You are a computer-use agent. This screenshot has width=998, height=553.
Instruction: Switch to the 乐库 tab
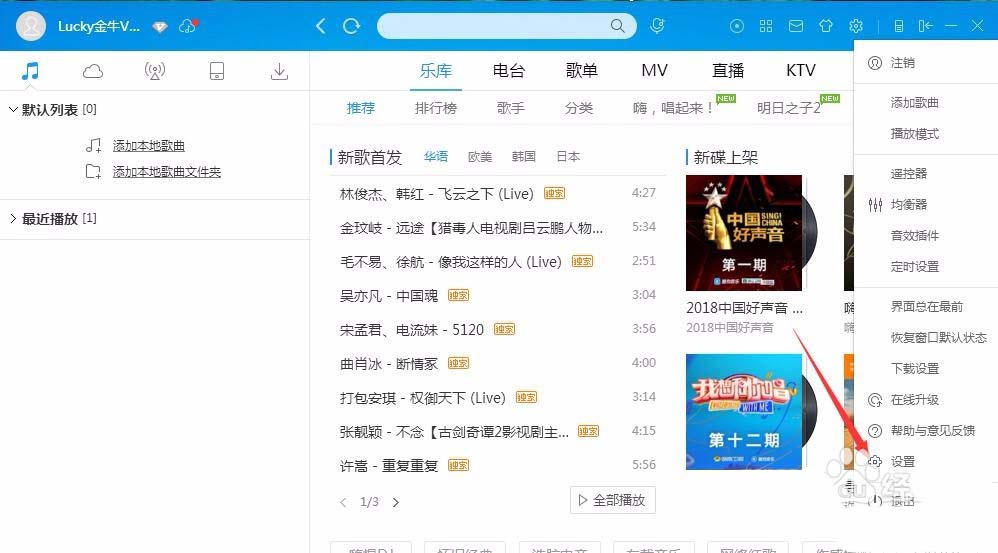pyautogui.click(x=436, y=70)
